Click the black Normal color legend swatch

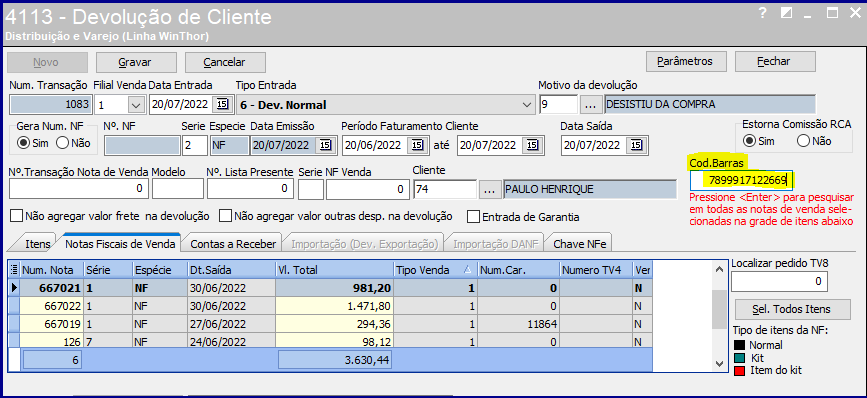(x=739, y=345)
